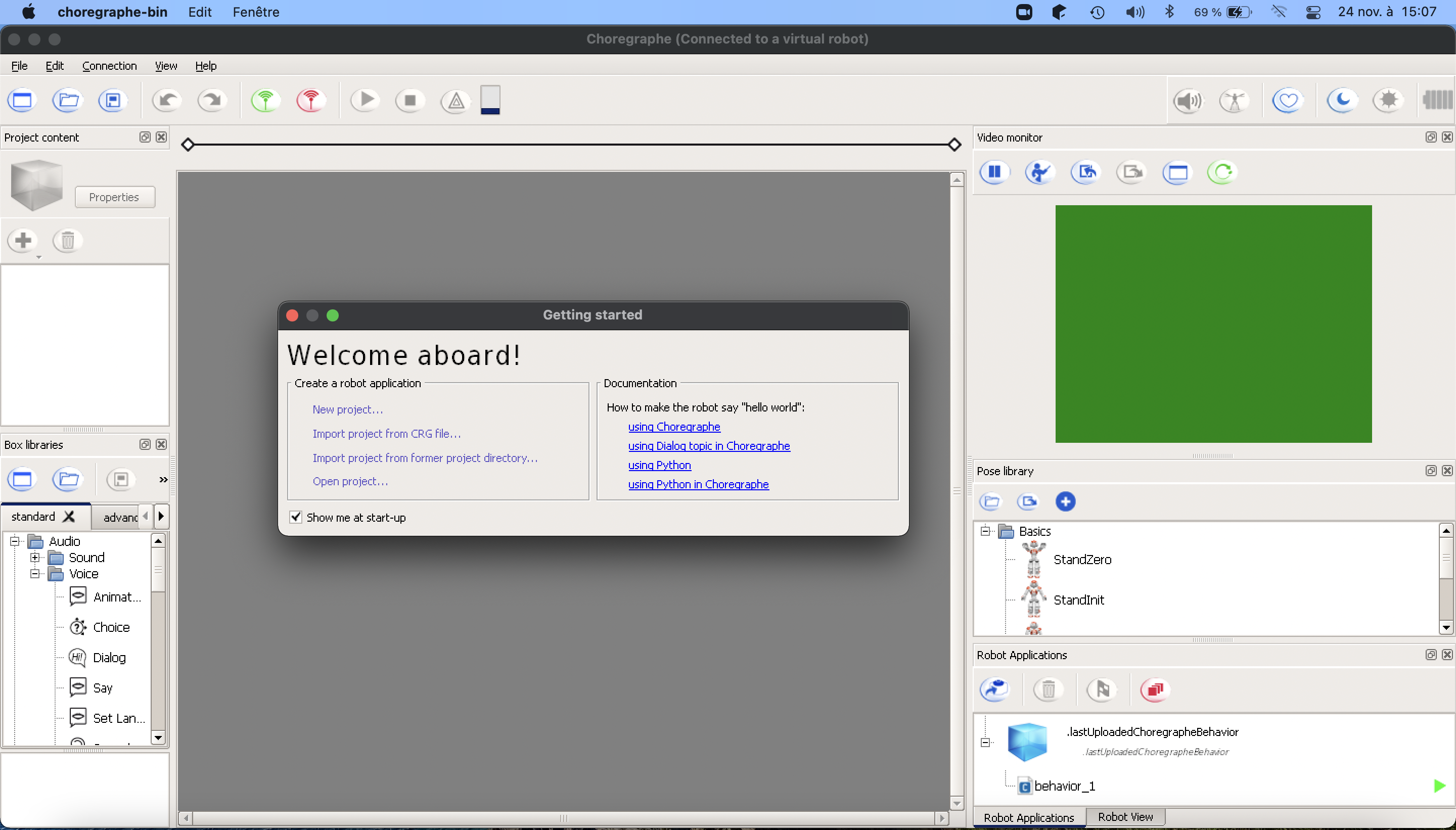Screen dimensions: 1456x830
Task: Click the Pose library export icon
Action: (1028, 501)
